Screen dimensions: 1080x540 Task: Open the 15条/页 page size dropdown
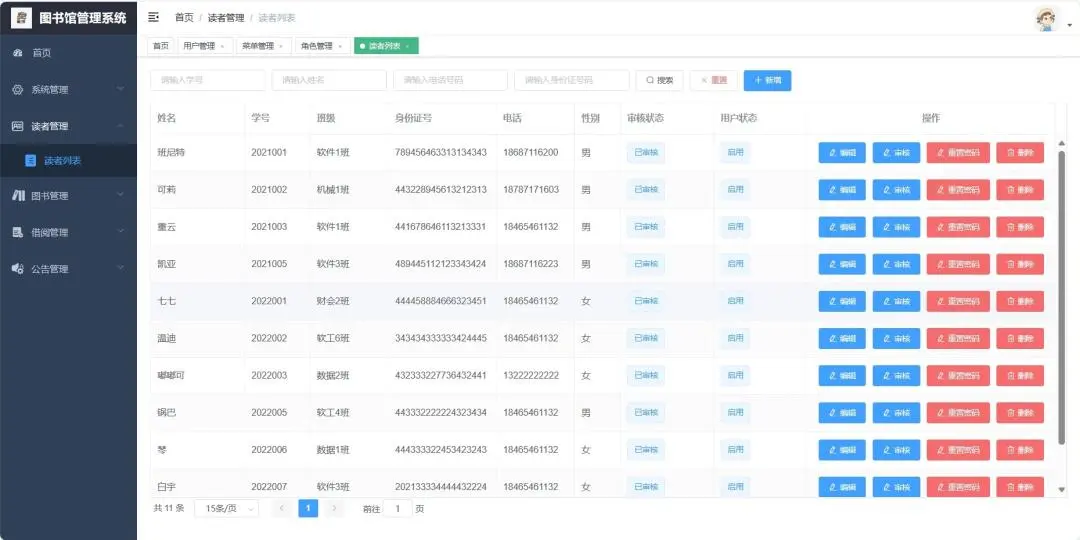coord(227,508)
